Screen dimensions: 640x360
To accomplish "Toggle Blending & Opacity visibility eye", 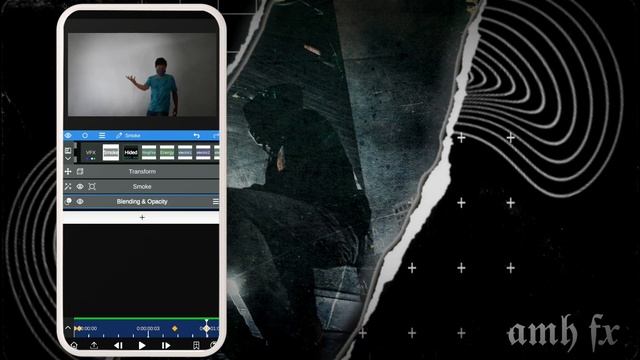I will pos(80,201).
